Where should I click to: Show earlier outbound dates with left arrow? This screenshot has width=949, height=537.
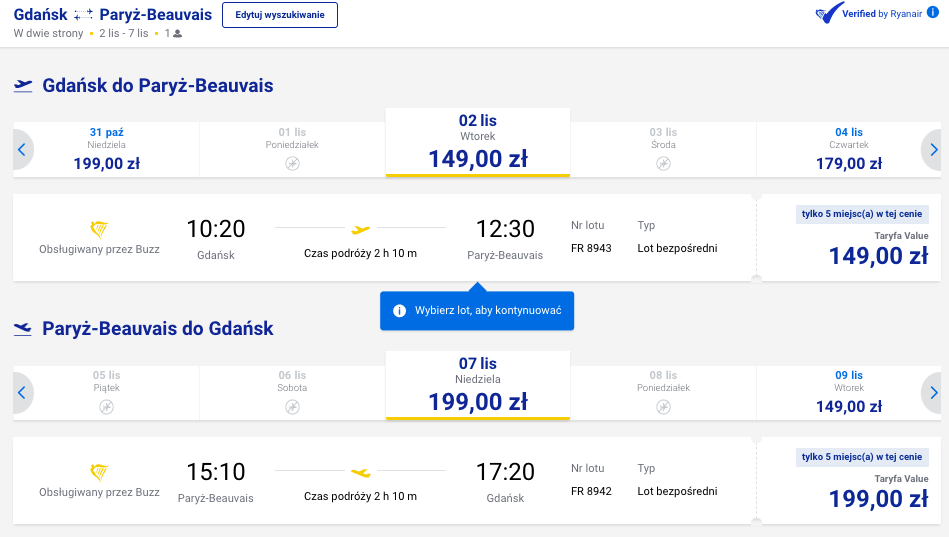tap(22, 150)
